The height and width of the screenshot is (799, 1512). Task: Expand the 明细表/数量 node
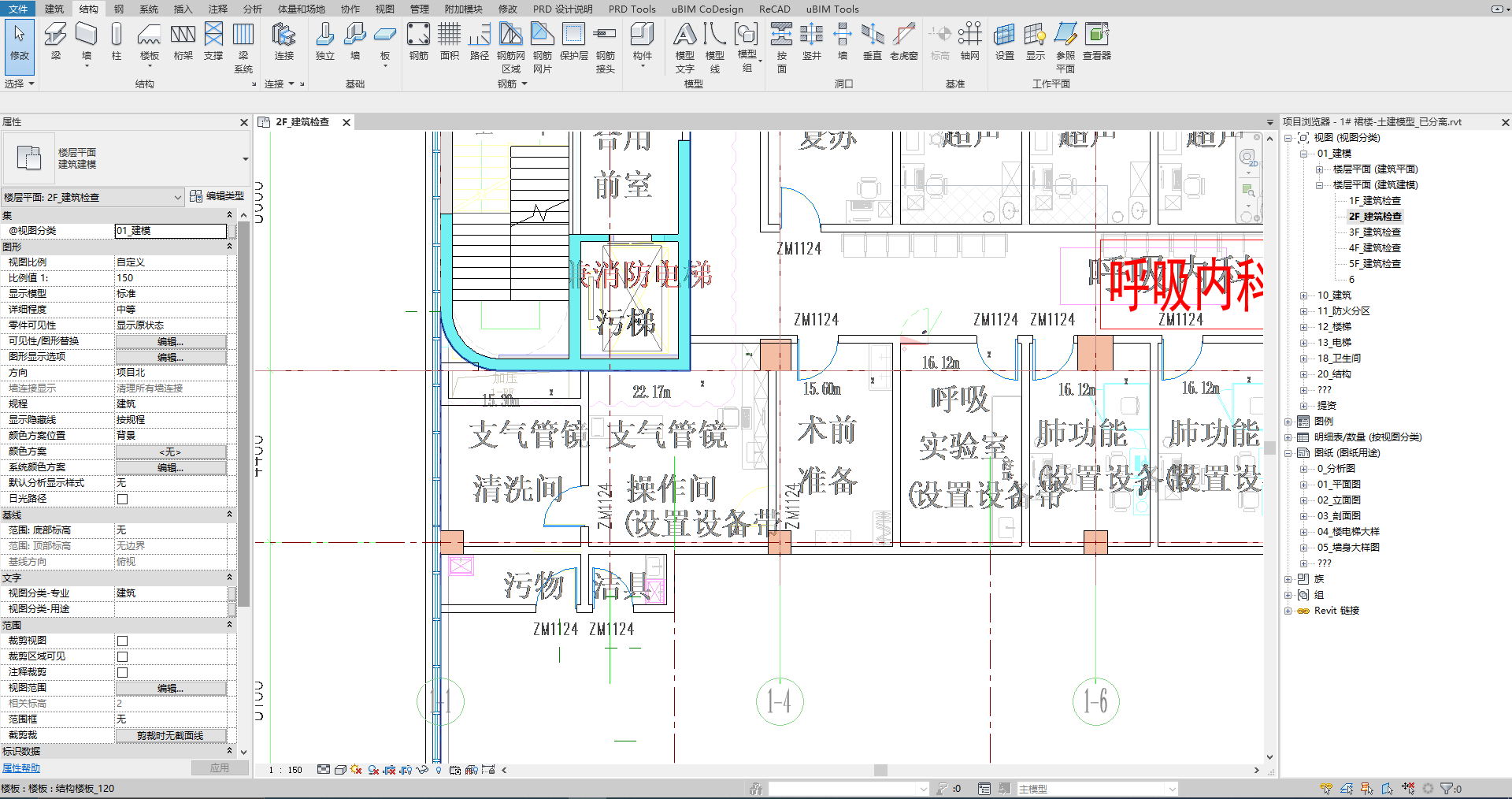(1288, 437)
